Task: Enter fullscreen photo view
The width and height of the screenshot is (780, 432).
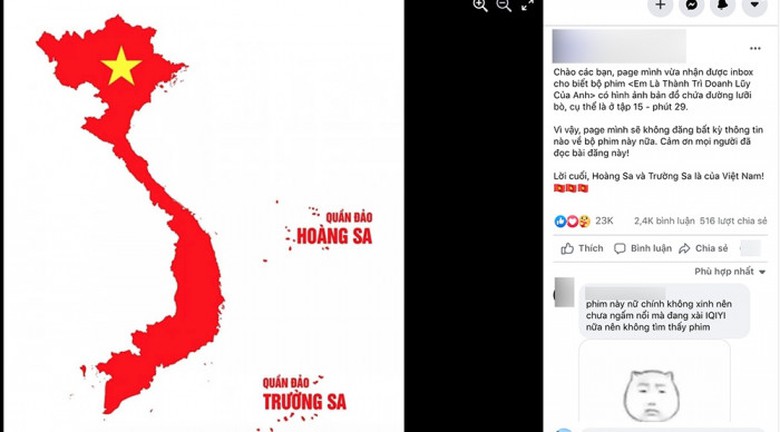Action: click(528, 5)
